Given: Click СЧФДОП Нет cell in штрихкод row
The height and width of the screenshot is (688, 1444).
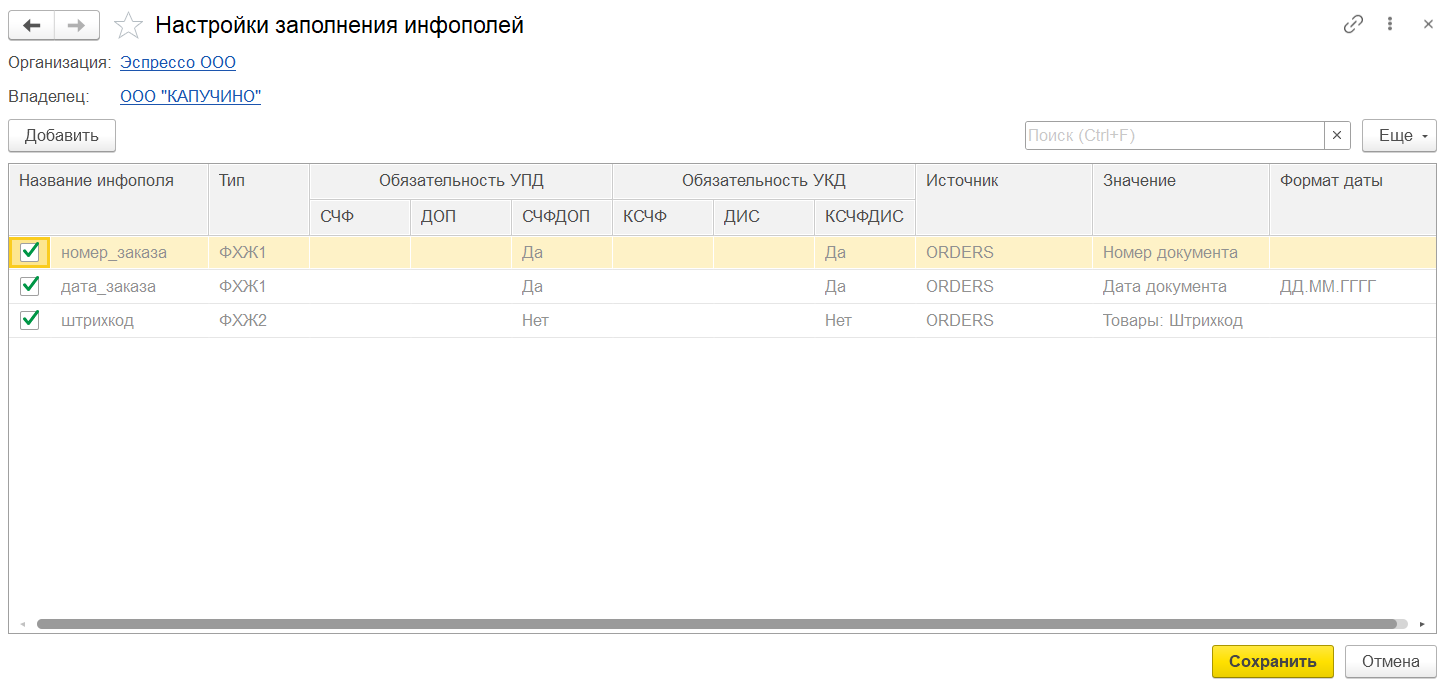Looking at the screenshot, I should (x=562, y=320).
